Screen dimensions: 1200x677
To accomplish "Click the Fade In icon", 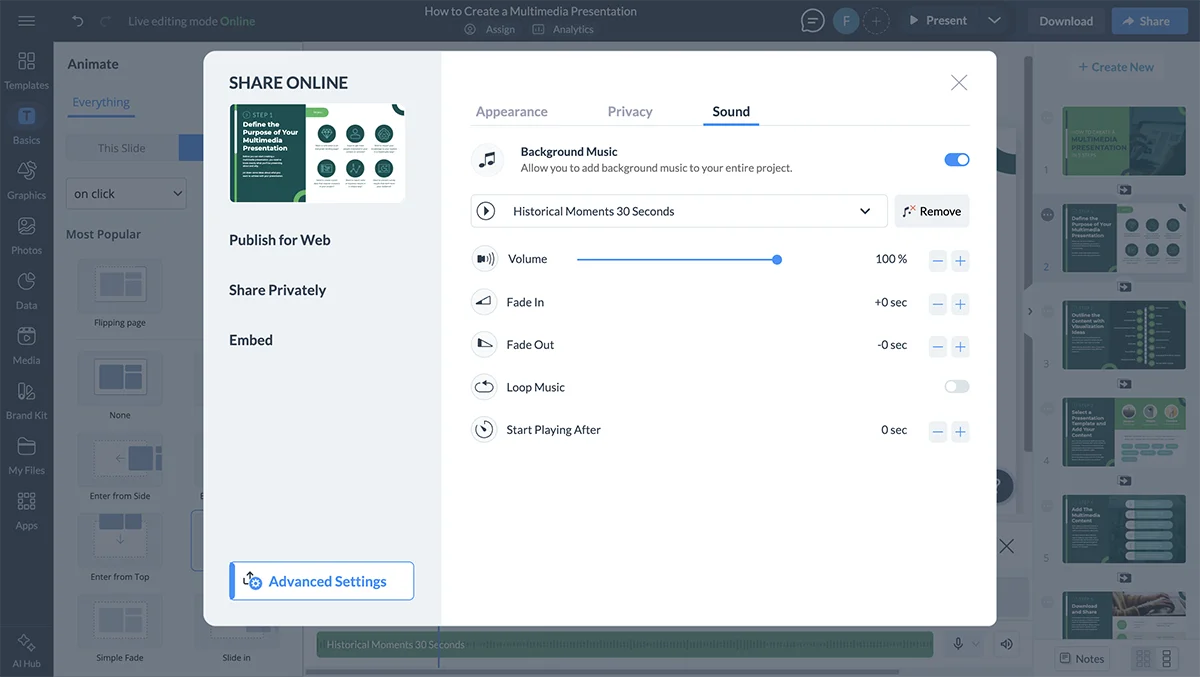I will pos(485,302).
